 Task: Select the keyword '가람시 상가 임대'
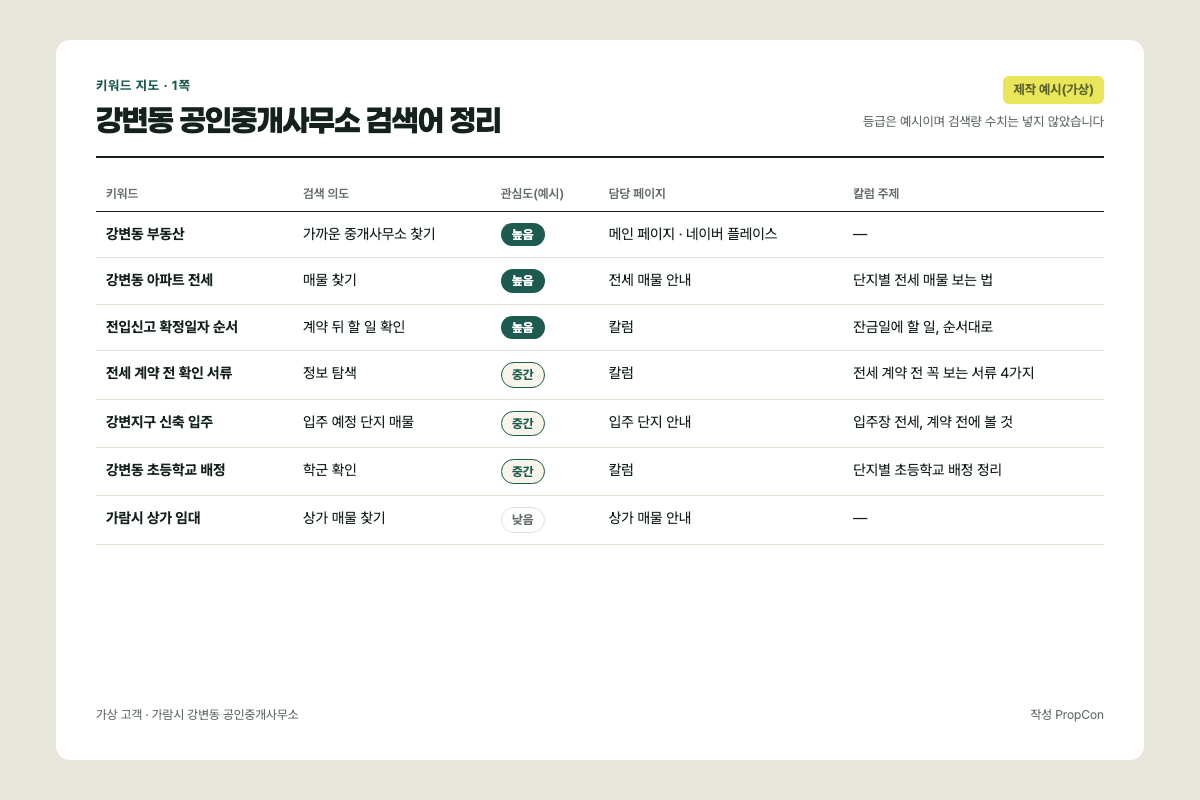pyautogui.click(x=153, y=518)
